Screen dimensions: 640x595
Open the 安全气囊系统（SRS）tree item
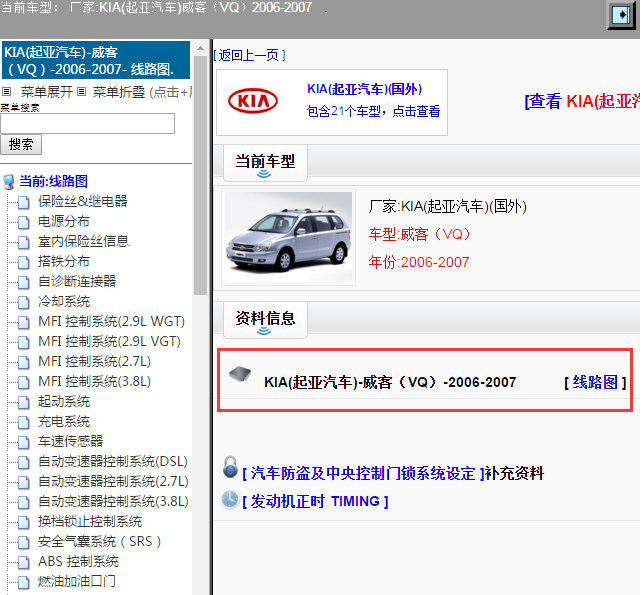100,541
